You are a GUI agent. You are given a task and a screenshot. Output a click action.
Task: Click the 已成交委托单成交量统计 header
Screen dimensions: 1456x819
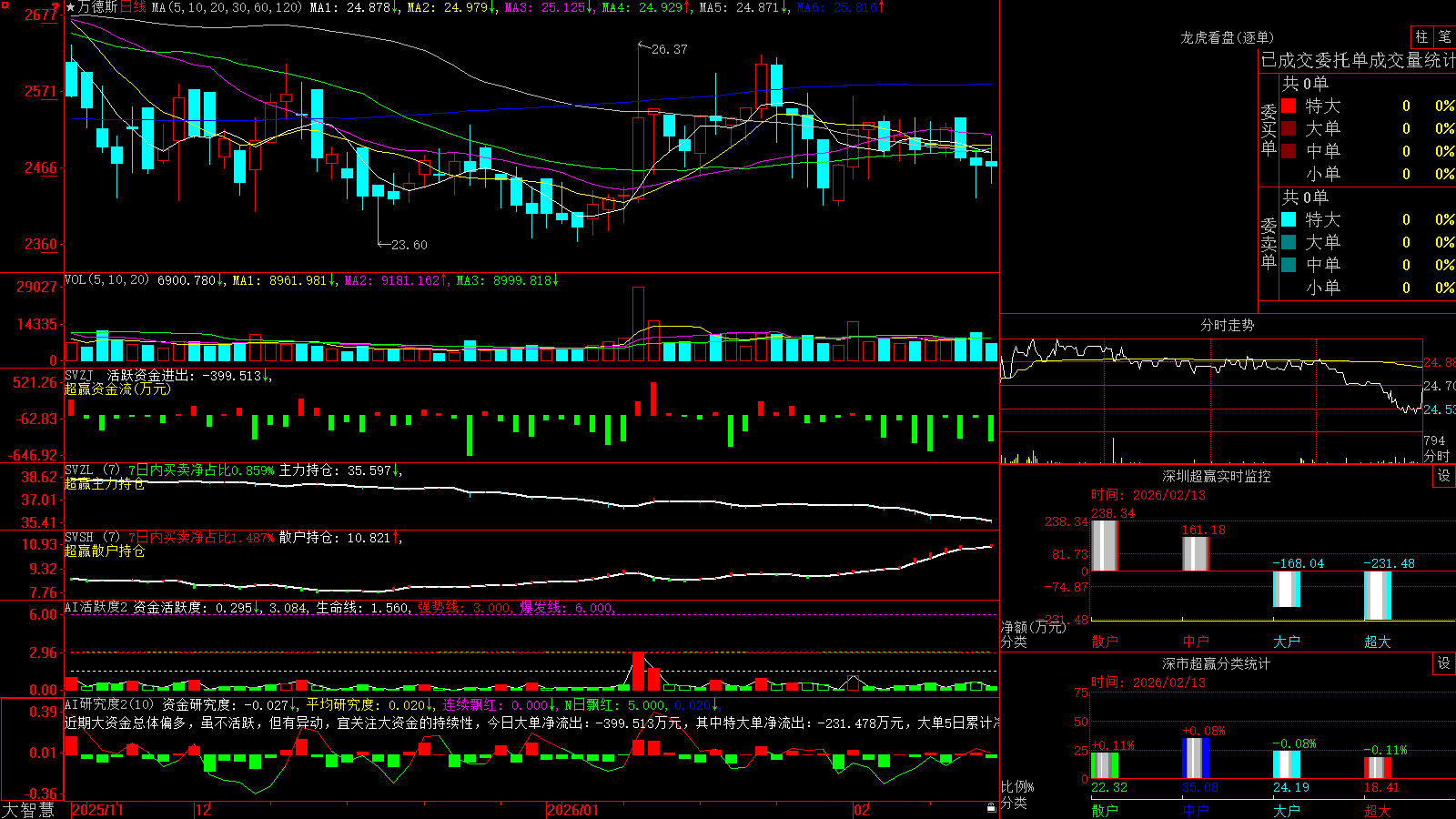pos(1358,60)
